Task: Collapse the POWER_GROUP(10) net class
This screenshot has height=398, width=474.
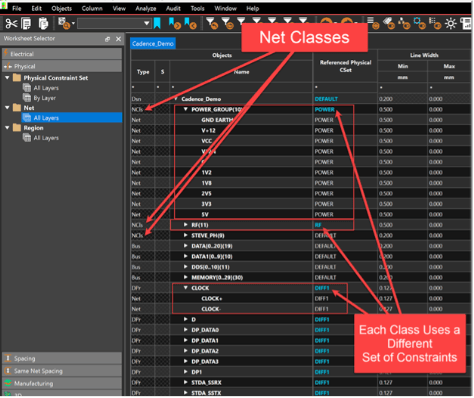Action: coord(186,109)
